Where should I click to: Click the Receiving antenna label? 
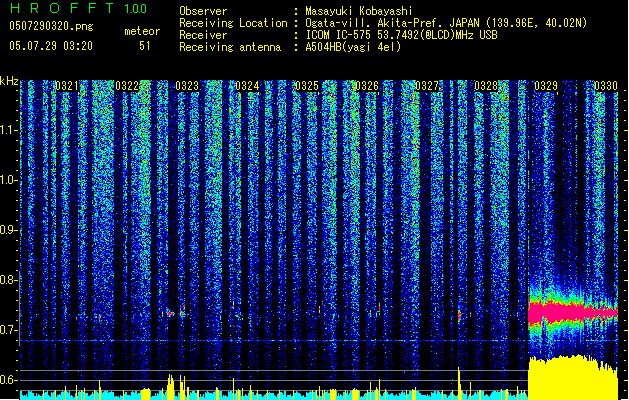click(x=230, y=47)
